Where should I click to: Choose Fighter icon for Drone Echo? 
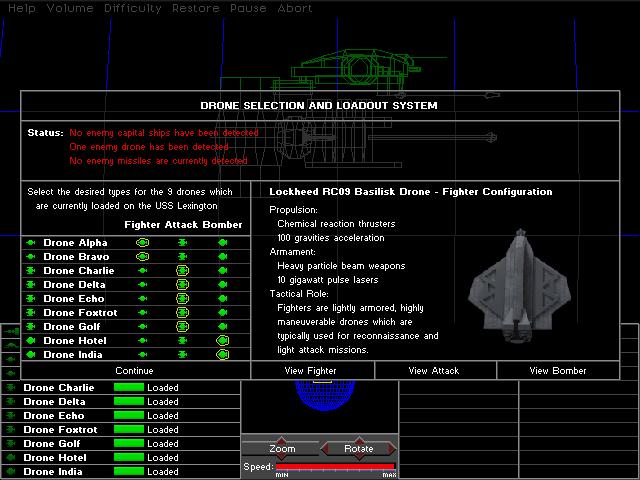142,298
